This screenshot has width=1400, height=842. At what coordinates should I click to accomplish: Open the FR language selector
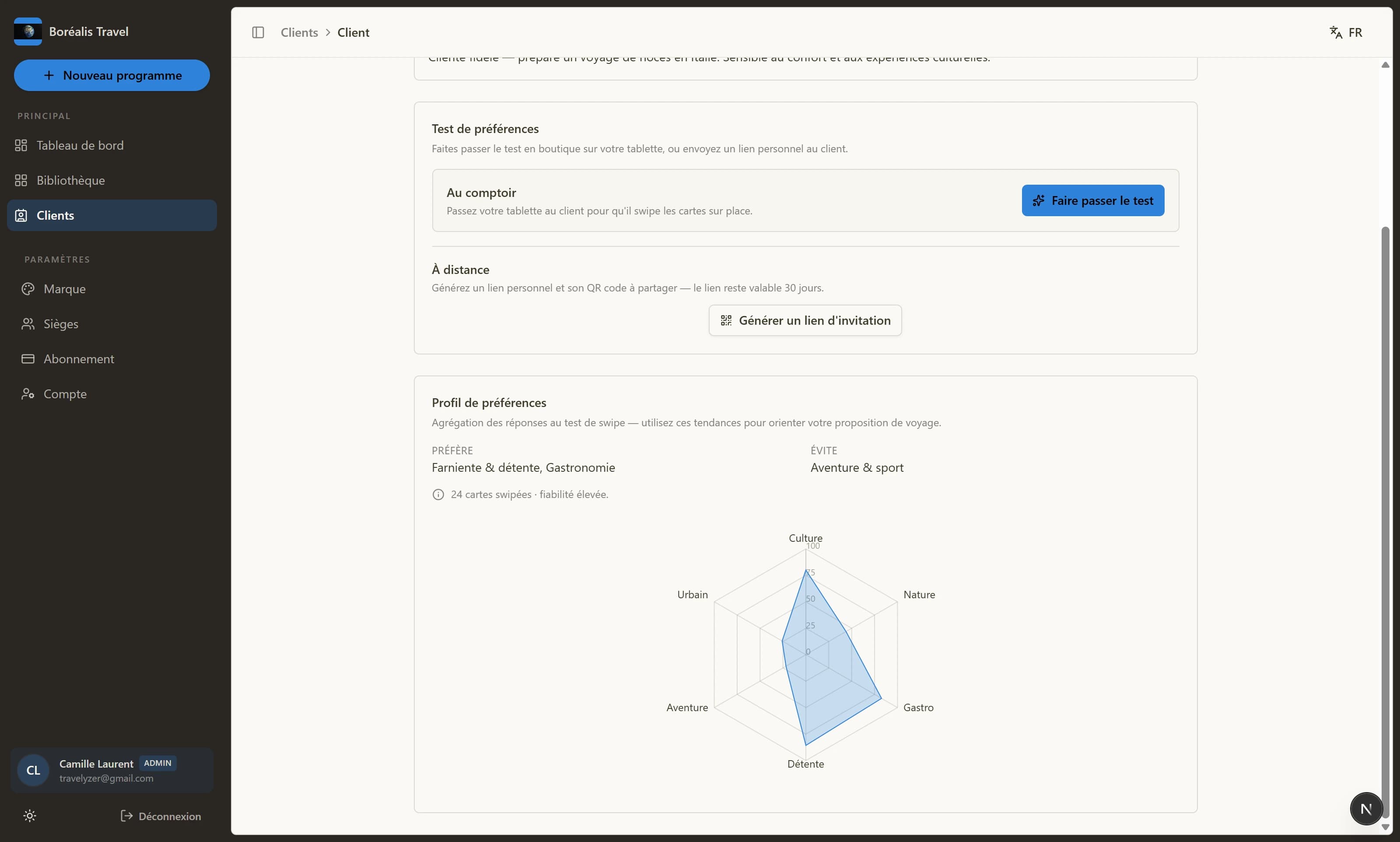tap(1346, 32)
